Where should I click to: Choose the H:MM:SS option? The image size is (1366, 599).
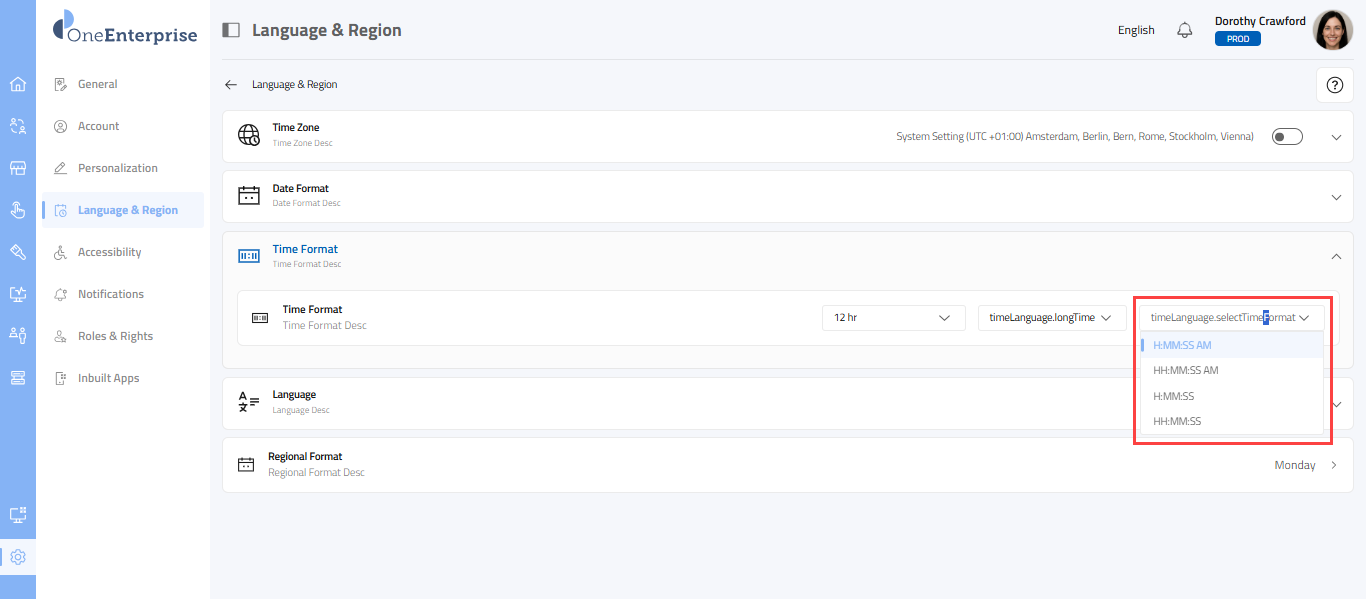click(x=1174, y=396)
